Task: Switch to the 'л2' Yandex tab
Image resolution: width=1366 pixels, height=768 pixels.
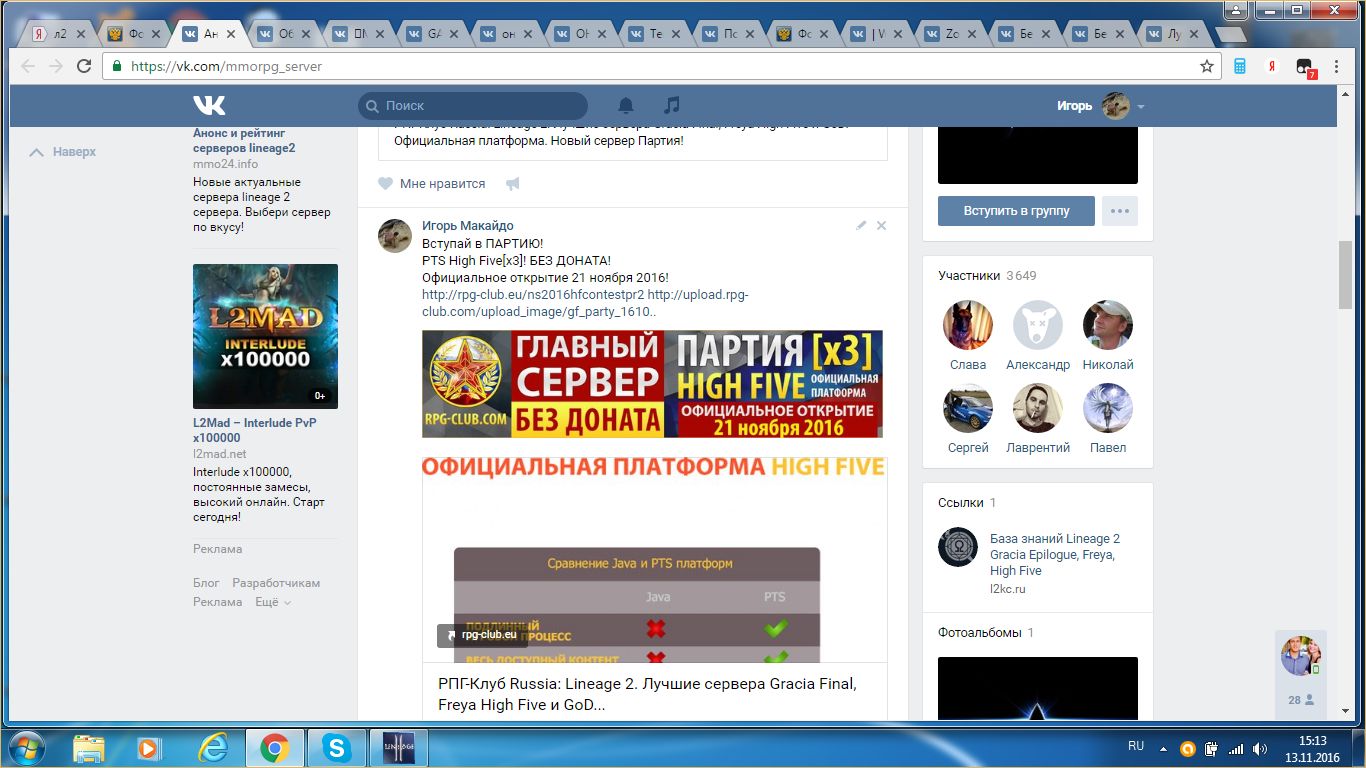Action: 58,34
